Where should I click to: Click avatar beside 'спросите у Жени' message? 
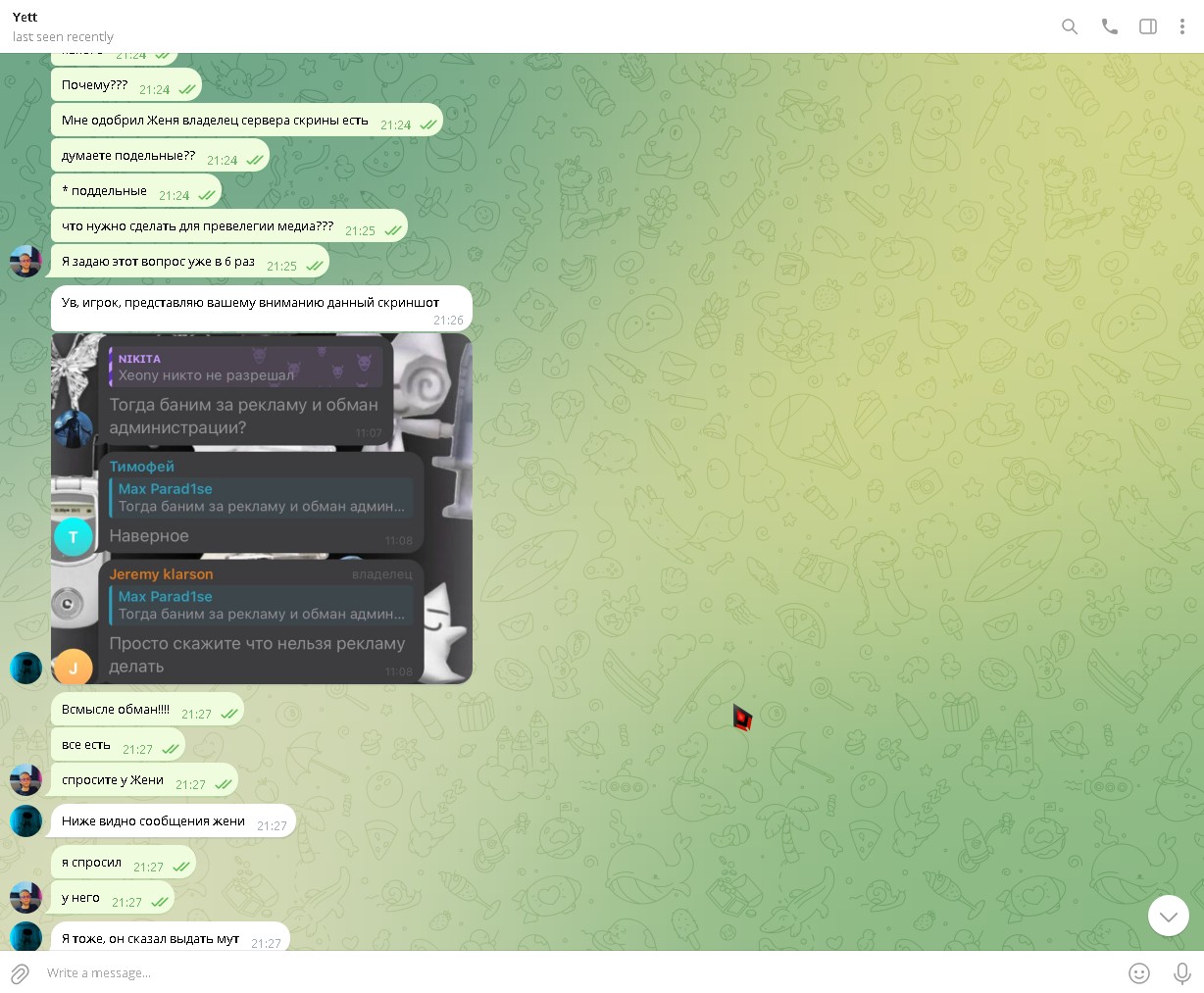[25, 780]
